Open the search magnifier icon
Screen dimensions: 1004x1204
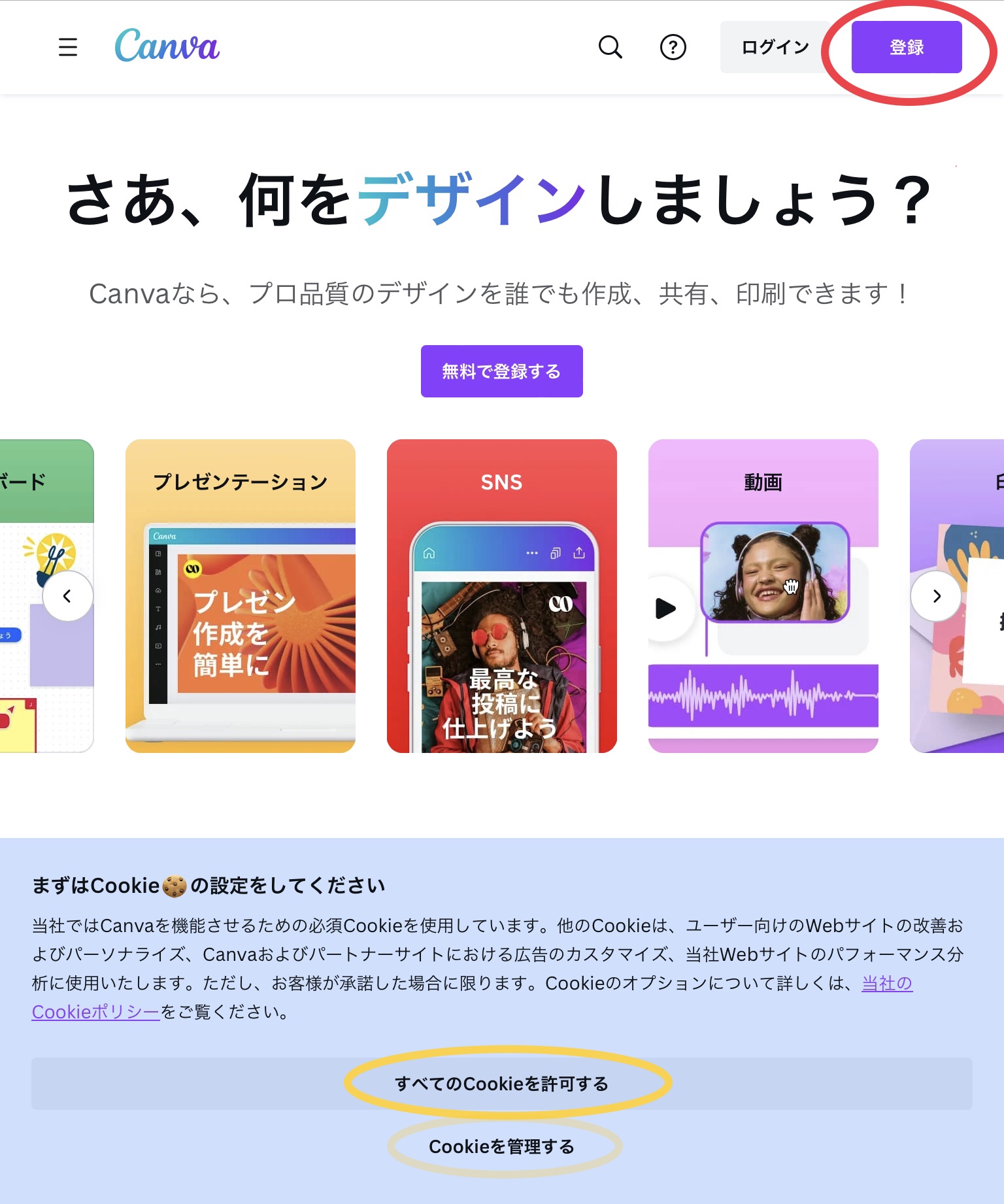coord(611,47)
